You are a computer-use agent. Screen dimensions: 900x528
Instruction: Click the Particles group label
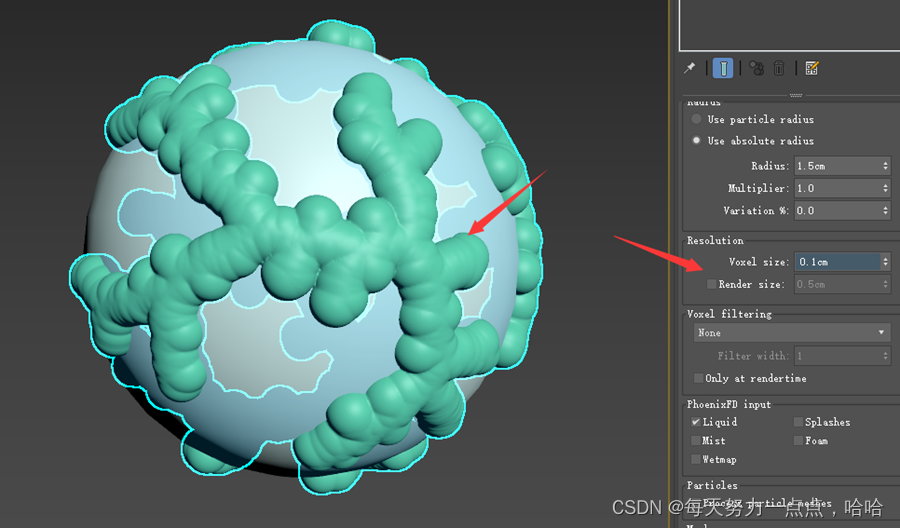pyautogui.click(x=712, y=485)
